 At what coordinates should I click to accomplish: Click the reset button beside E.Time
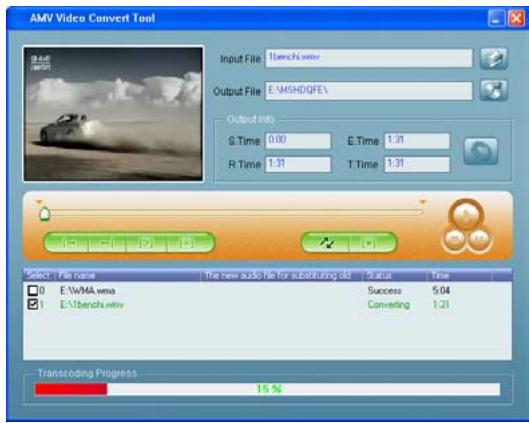pos(480,151)
